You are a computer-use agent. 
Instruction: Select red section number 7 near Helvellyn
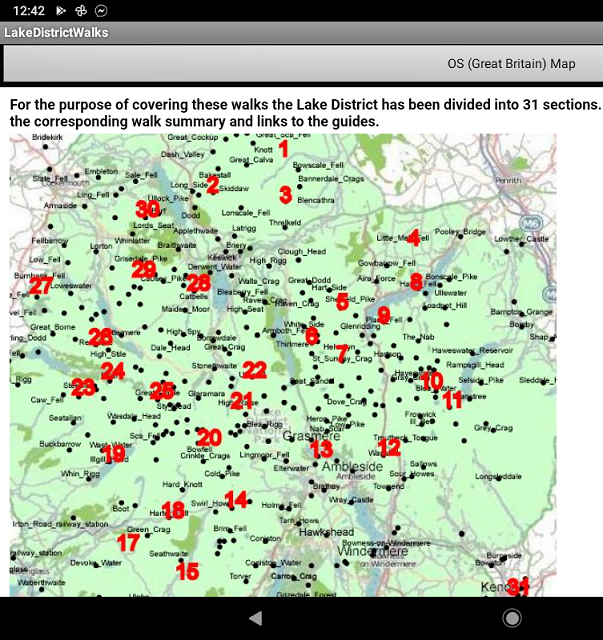(342, 353)
